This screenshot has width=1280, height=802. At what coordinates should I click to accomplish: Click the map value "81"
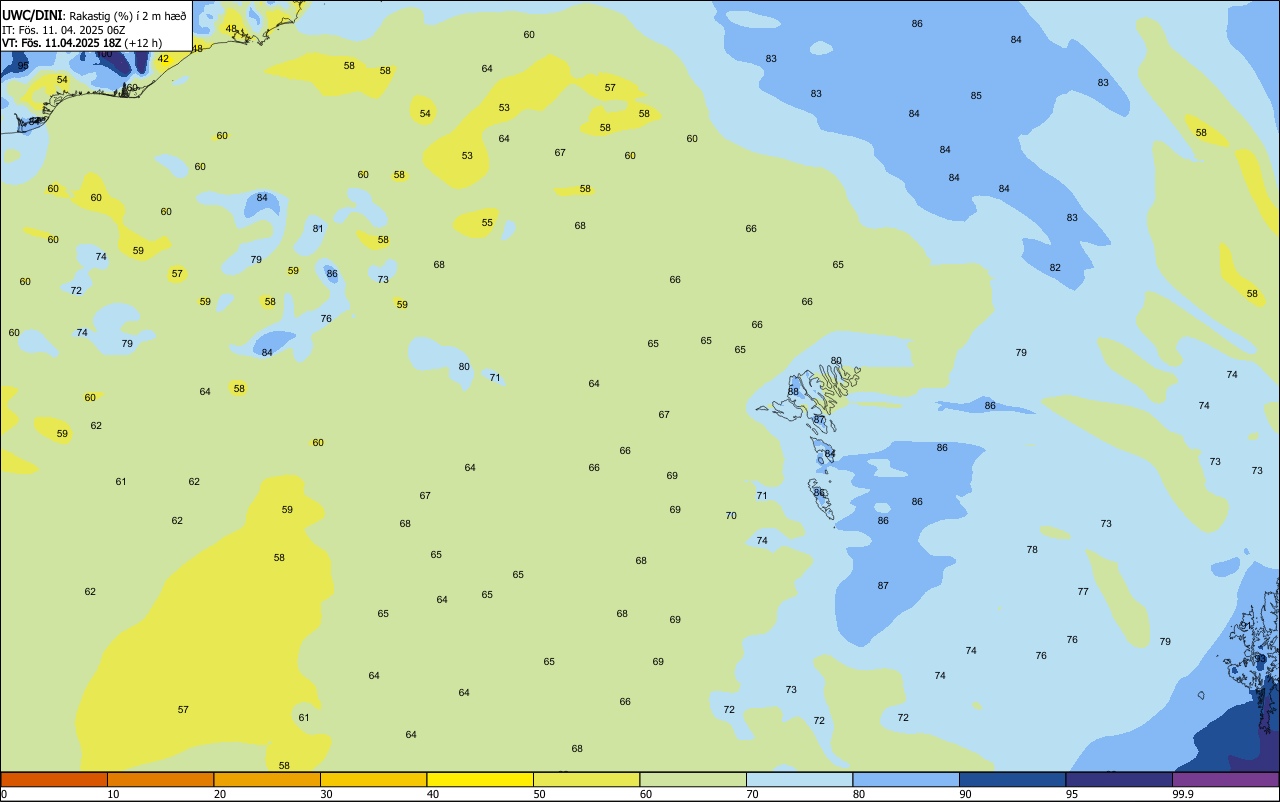[318, 229]
